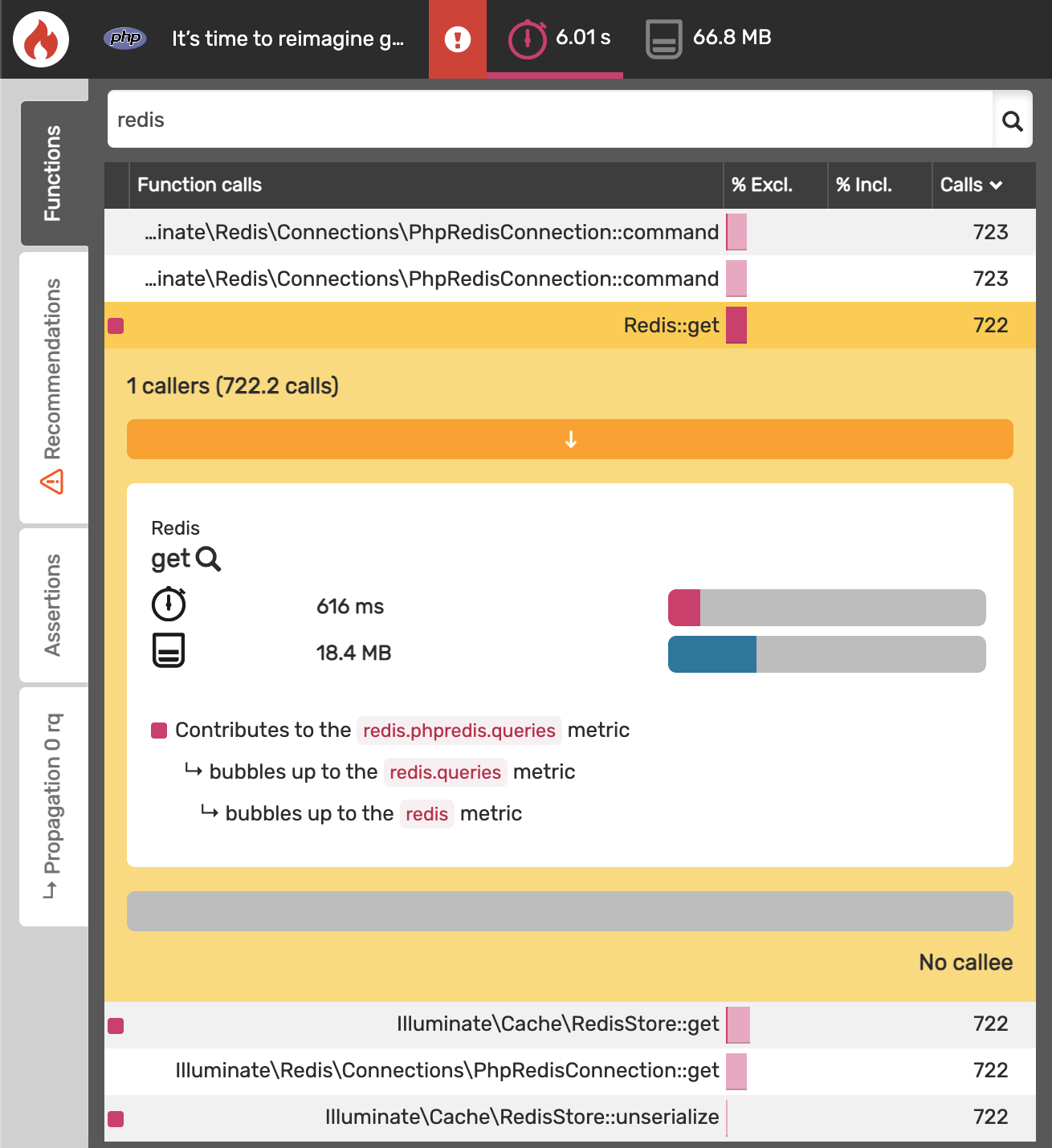
Task: Open focused view via magnifier next to get
Action: 210,560
